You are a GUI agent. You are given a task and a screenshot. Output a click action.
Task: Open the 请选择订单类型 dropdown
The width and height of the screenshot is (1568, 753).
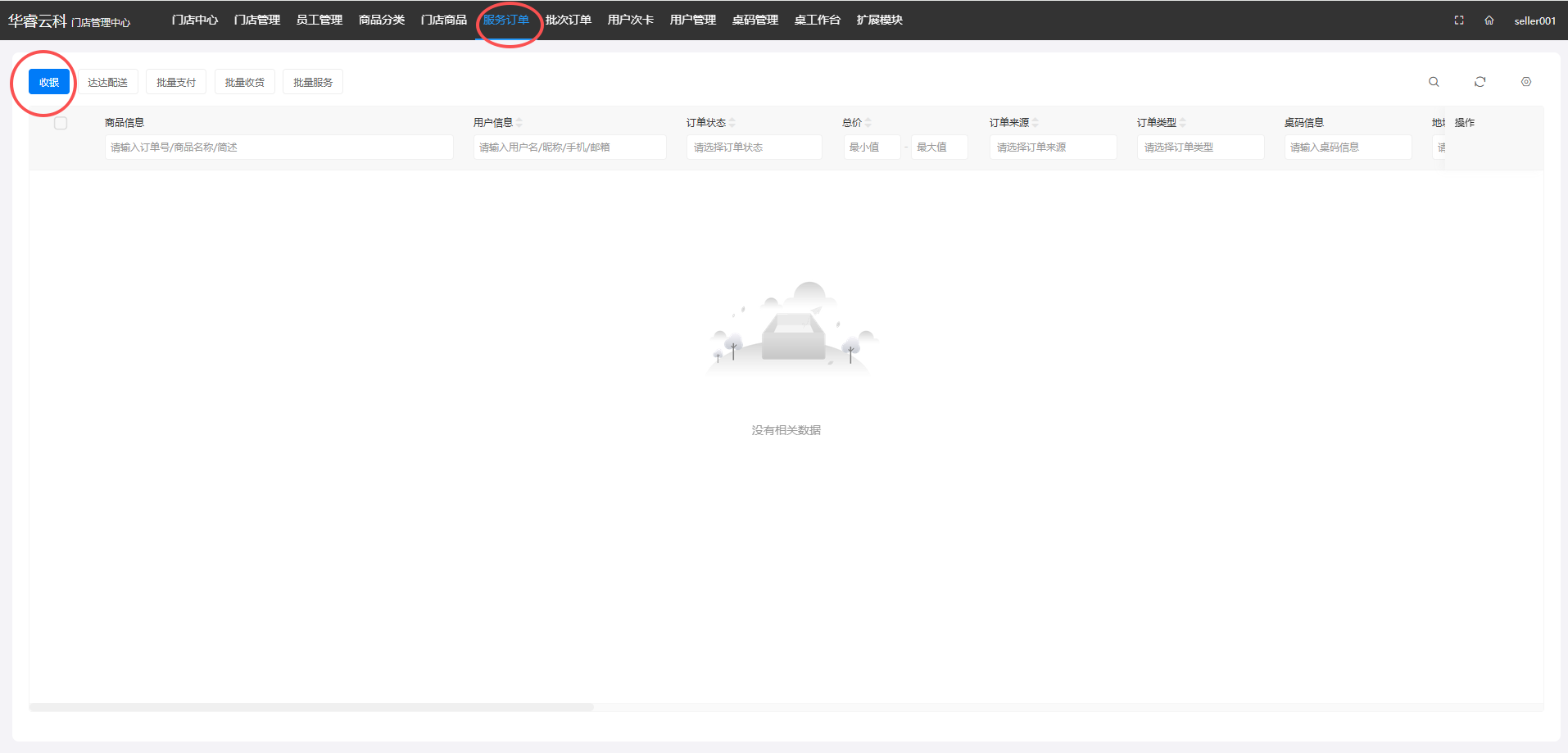[1200, 147]
